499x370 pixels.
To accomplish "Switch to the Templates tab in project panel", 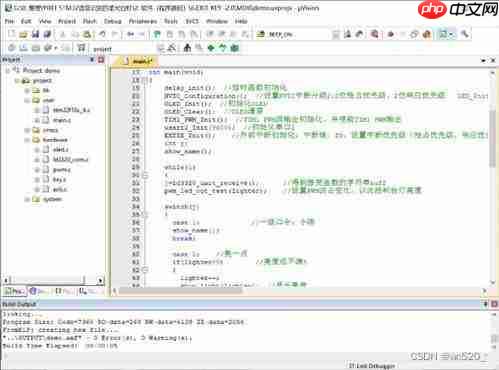I will tap(87, 291).
